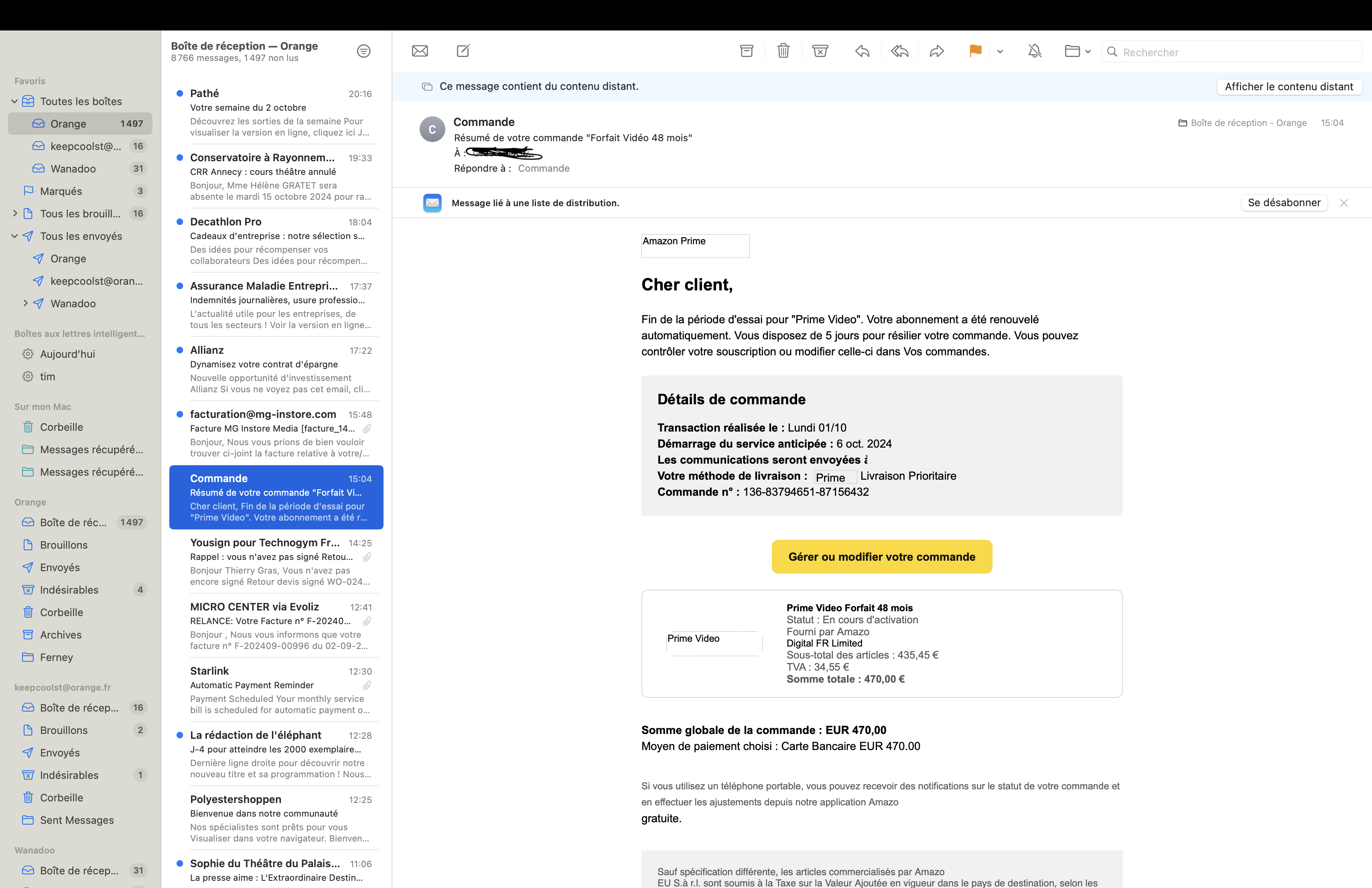This screenshot has height=888, width=1372.
Task: Open Sophie du Théâtre du Palais email
Action: coord(276,870)
